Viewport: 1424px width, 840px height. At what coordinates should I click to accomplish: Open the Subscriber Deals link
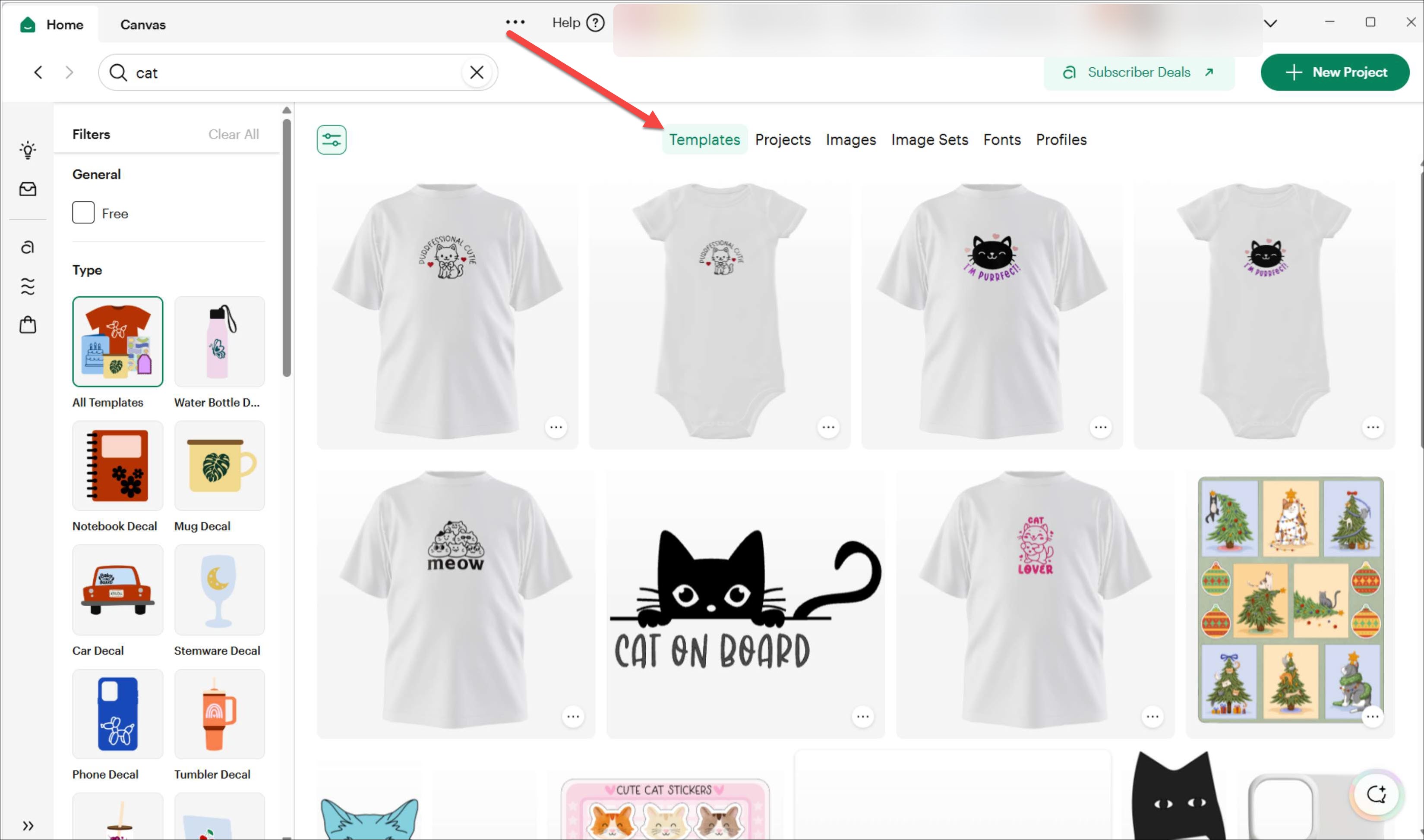click(1139, 72)
